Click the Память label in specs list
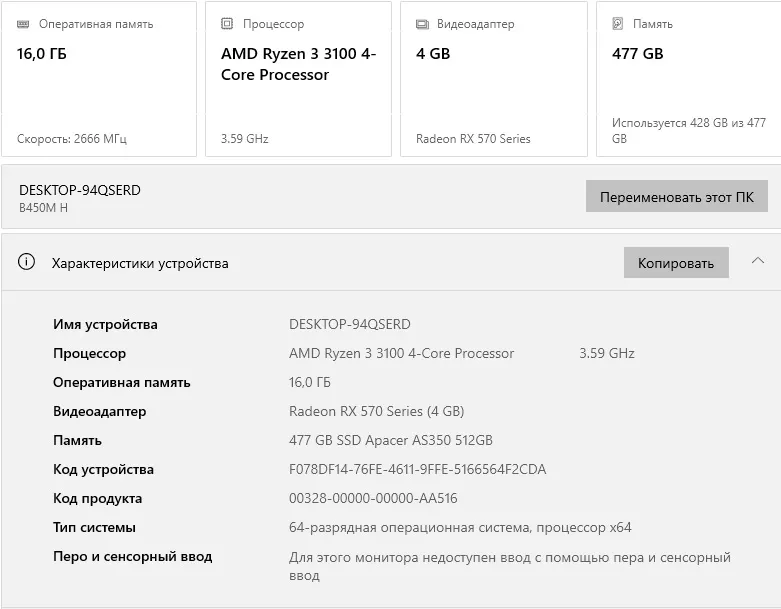Image resolution: width=781 pixels, height=609 pixels. click(x=77, y=440)
